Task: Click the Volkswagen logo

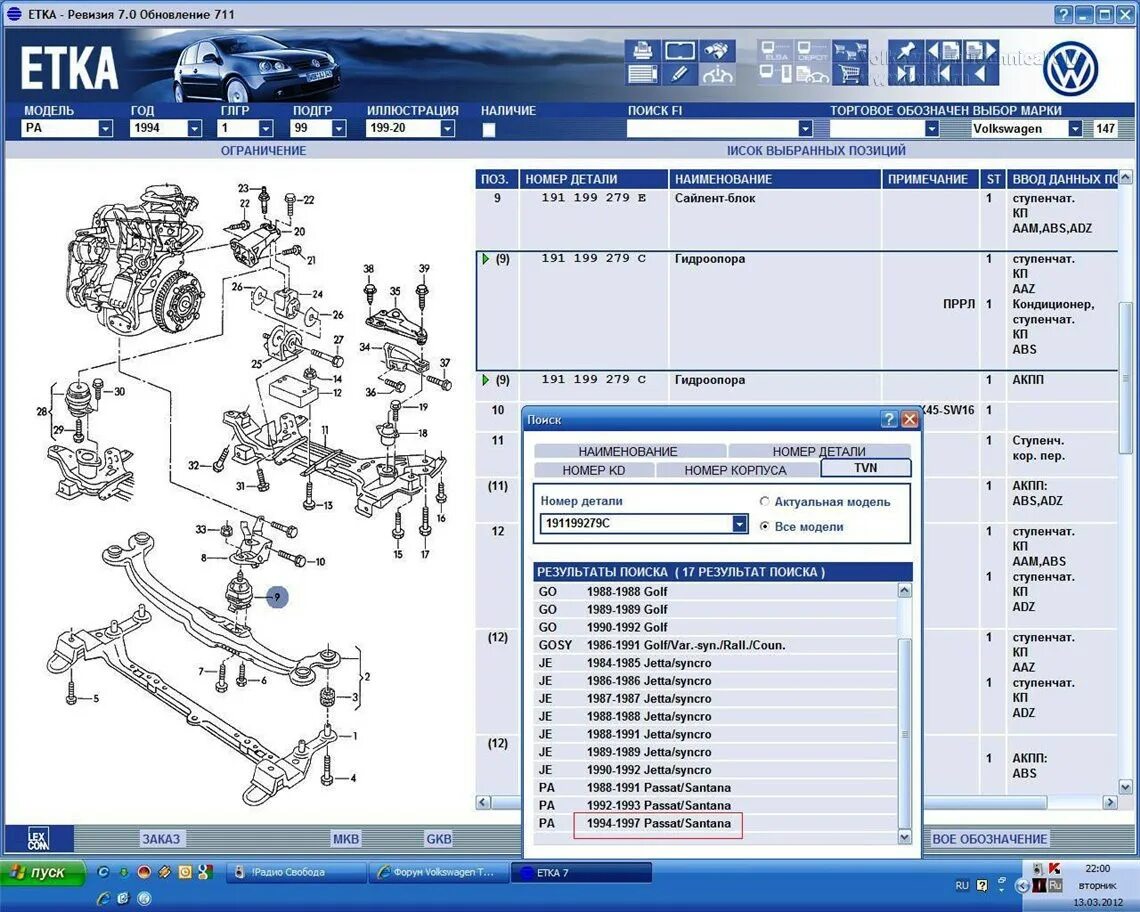Action: [x=1070, y=69]
